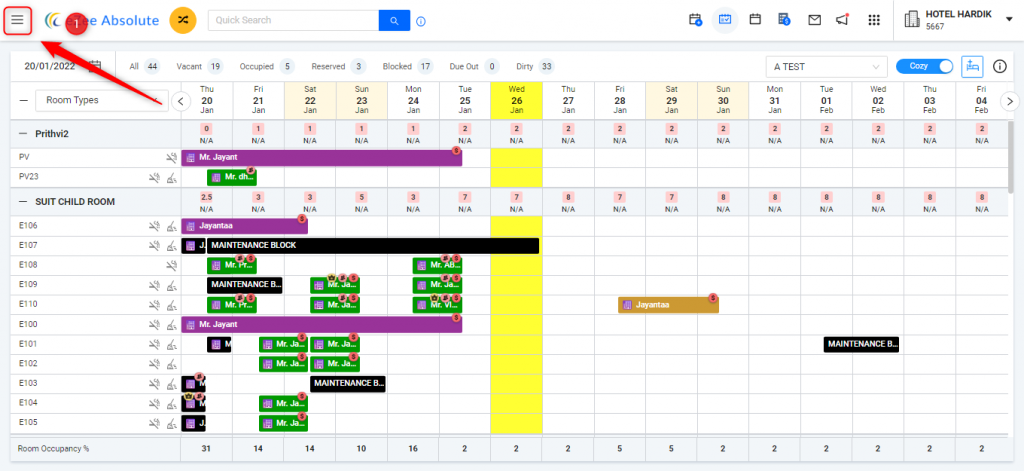Open the mail envelope icon
This screenshot has width=1024, height=471.
814,20
